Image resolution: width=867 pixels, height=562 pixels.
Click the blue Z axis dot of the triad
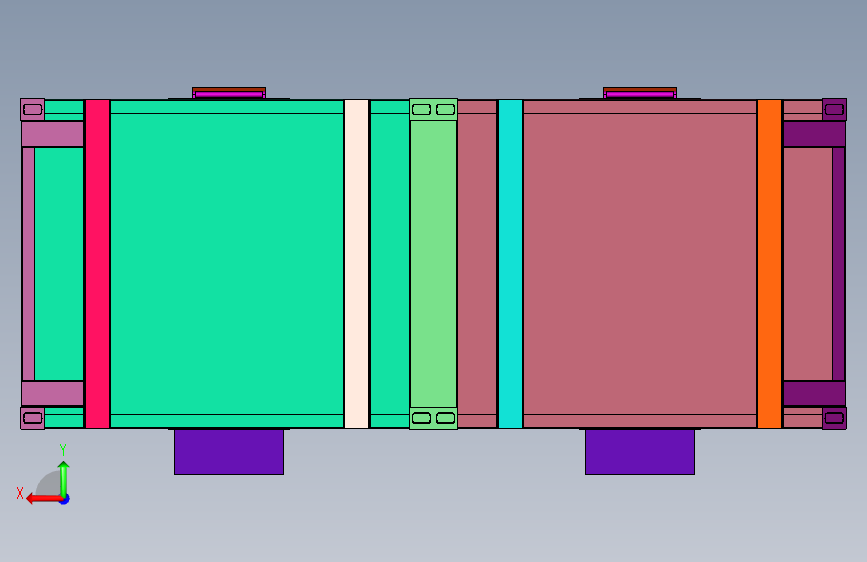(65, 500)
